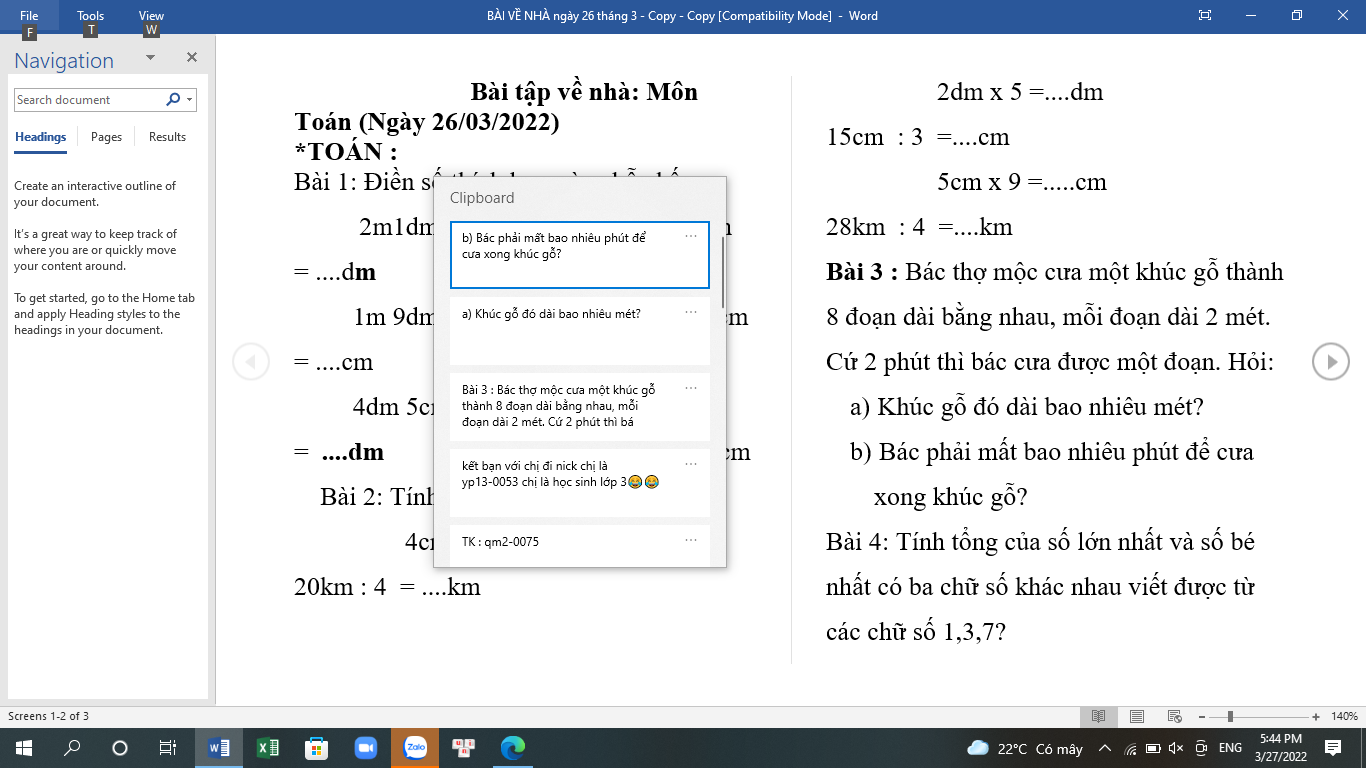Open more options for 'Bài 3' clip
The image size is (1366, 768).
click(691, 388)
